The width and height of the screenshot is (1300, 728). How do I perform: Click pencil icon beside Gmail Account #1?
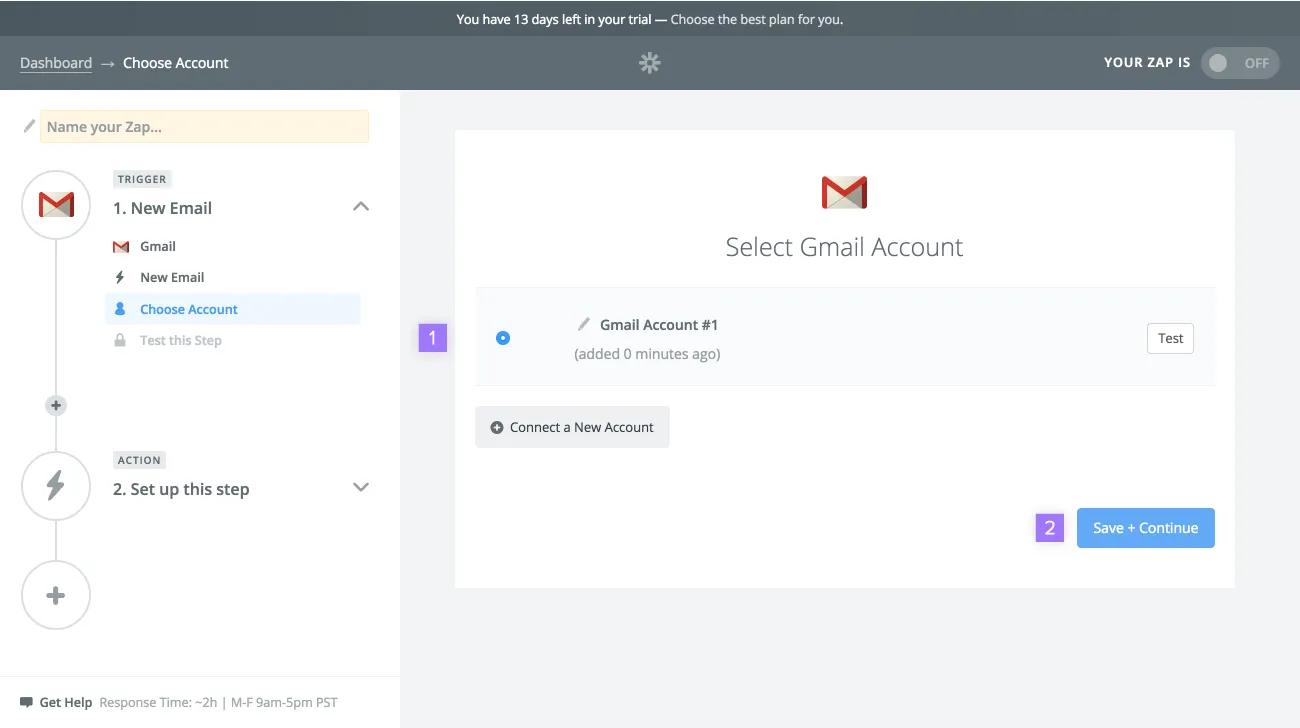tap(584, 324)
